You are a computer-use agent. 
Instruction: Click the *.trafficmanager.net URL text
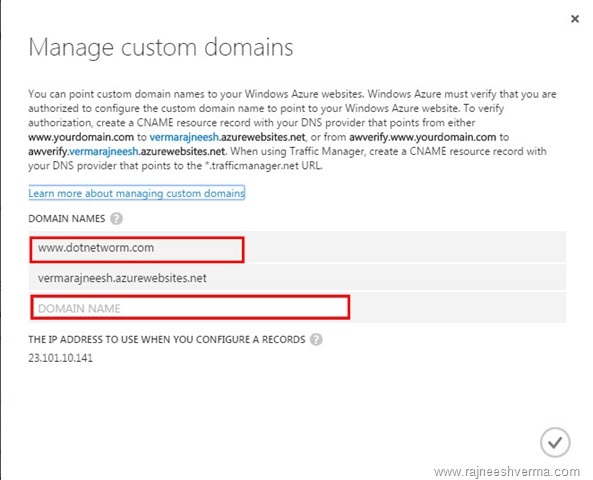coord(264,166)
